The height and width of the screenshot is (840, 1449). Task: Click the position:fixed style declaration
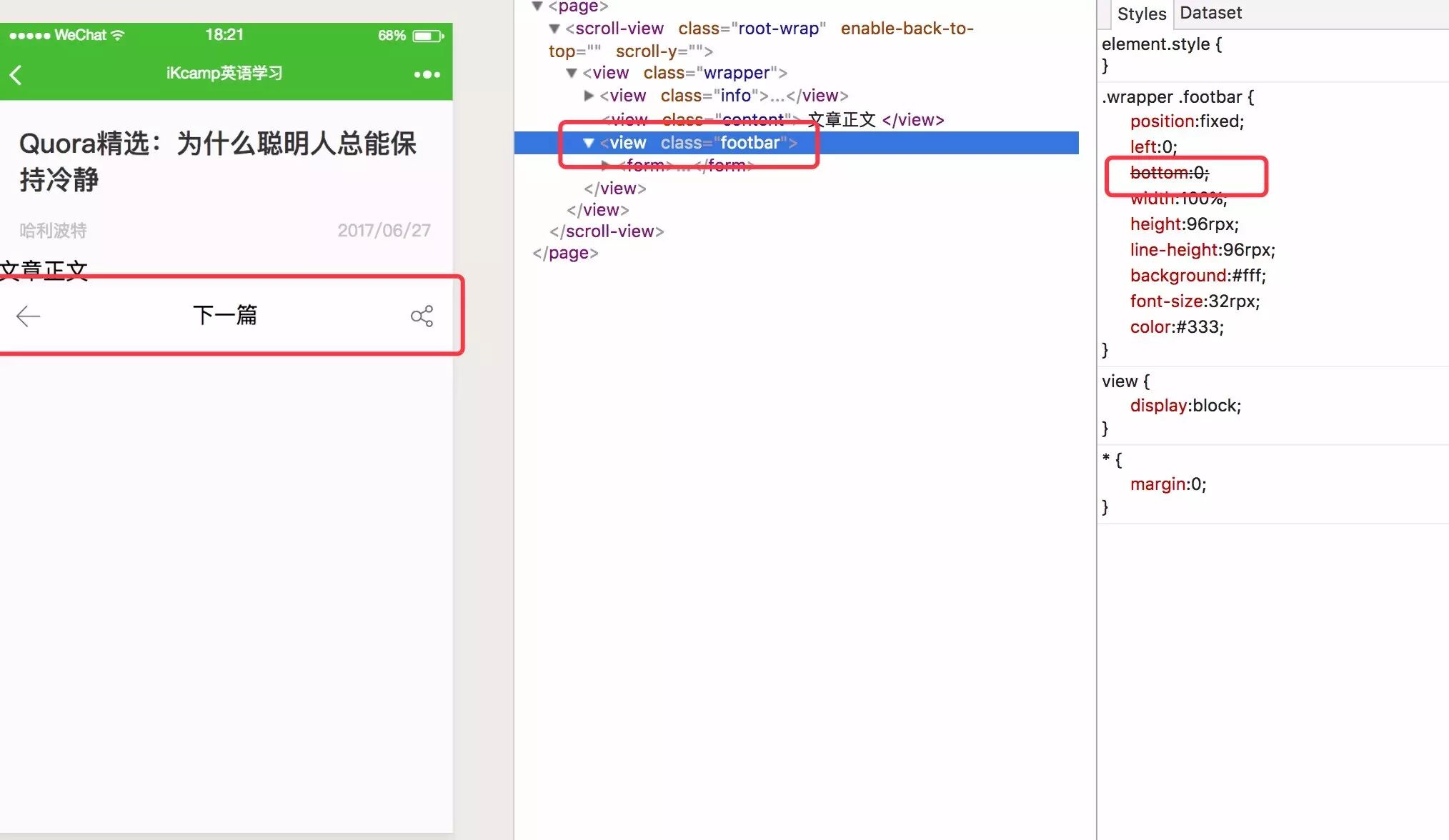1187,121
